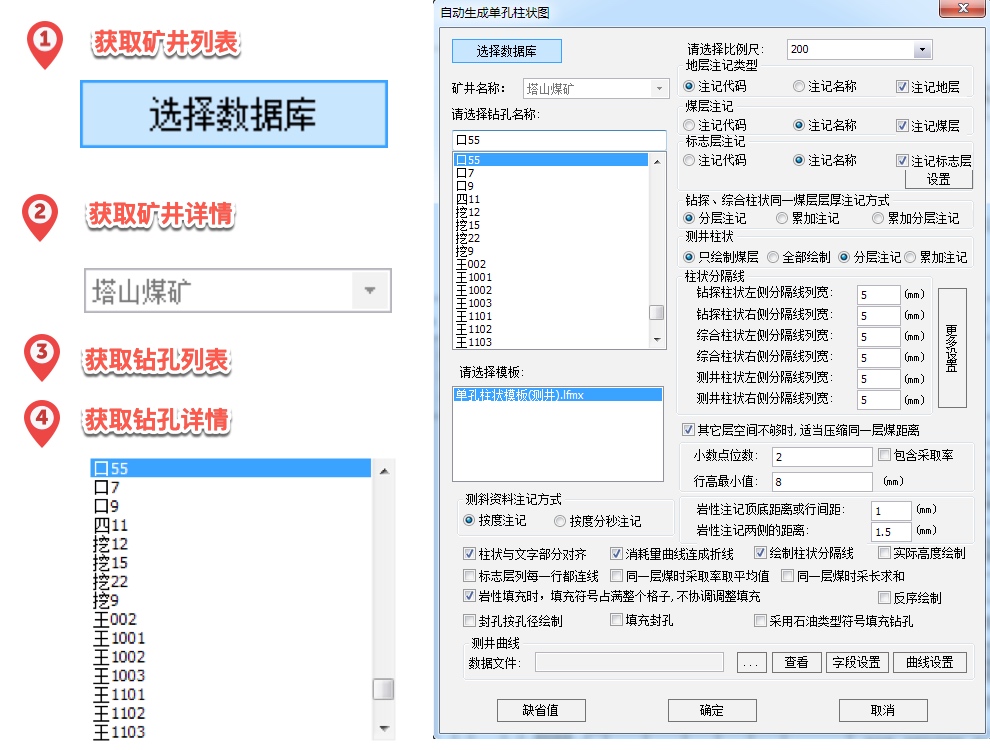Open the 比例尺 dropdown showing 200
This screenshot has width=990, height=750.
921,50
